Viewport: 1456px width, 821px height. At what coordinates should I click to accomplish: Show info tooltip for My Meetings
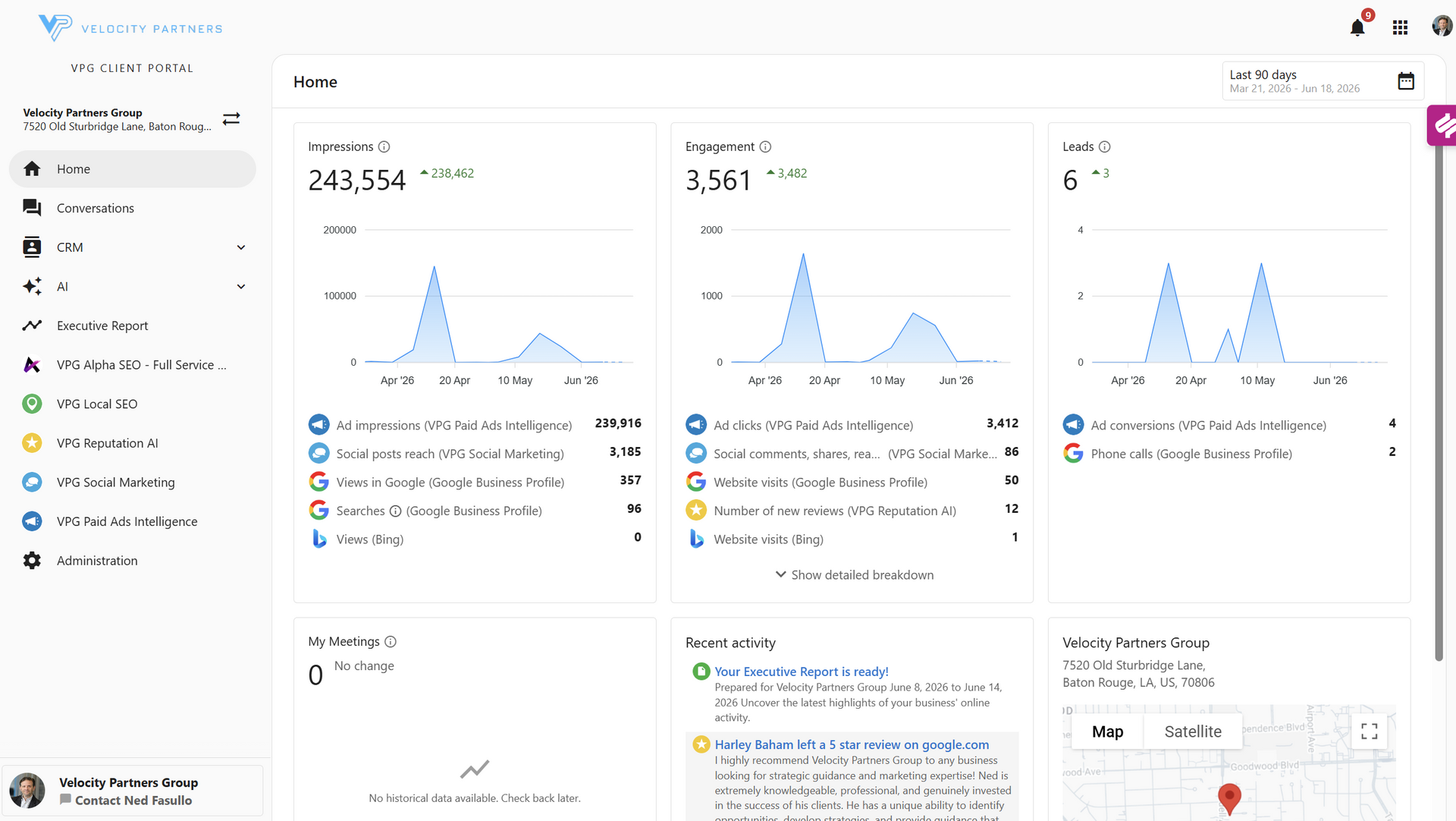click(x=391, y=642)
